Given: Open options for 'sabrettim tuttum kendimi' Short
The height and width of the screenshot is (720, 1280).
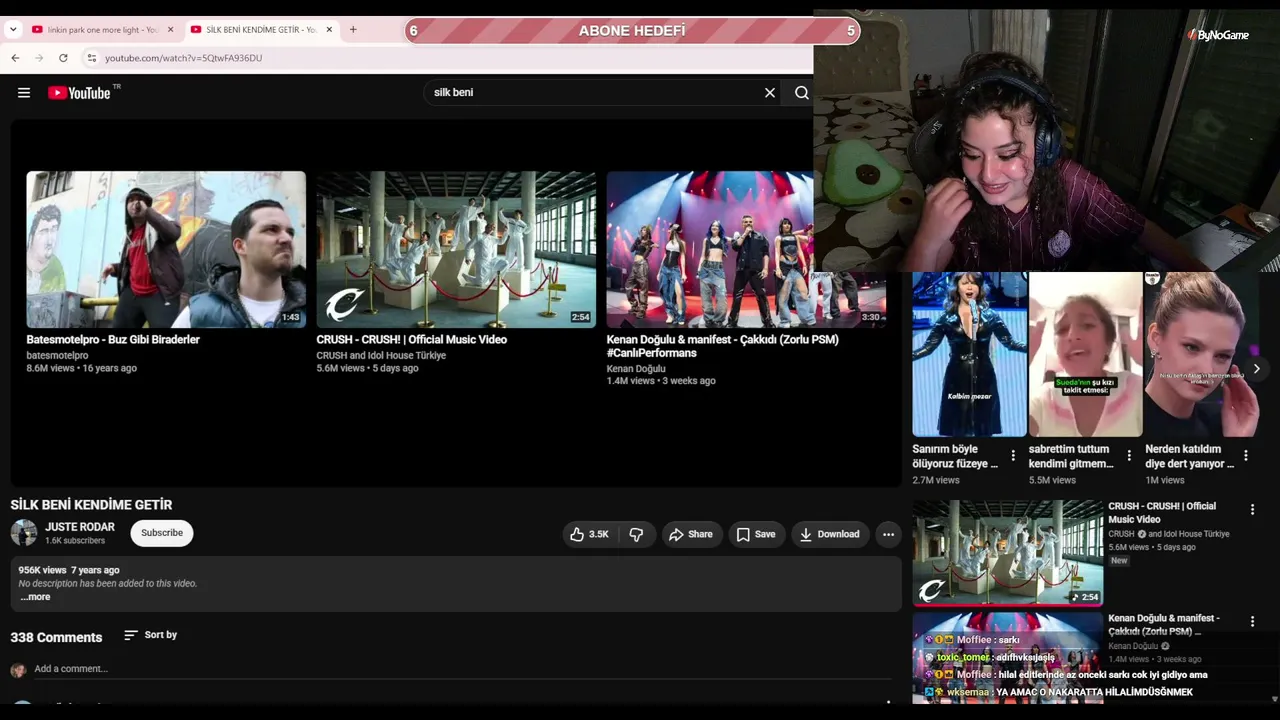Looking at the screenshot, I should 1129,456.
